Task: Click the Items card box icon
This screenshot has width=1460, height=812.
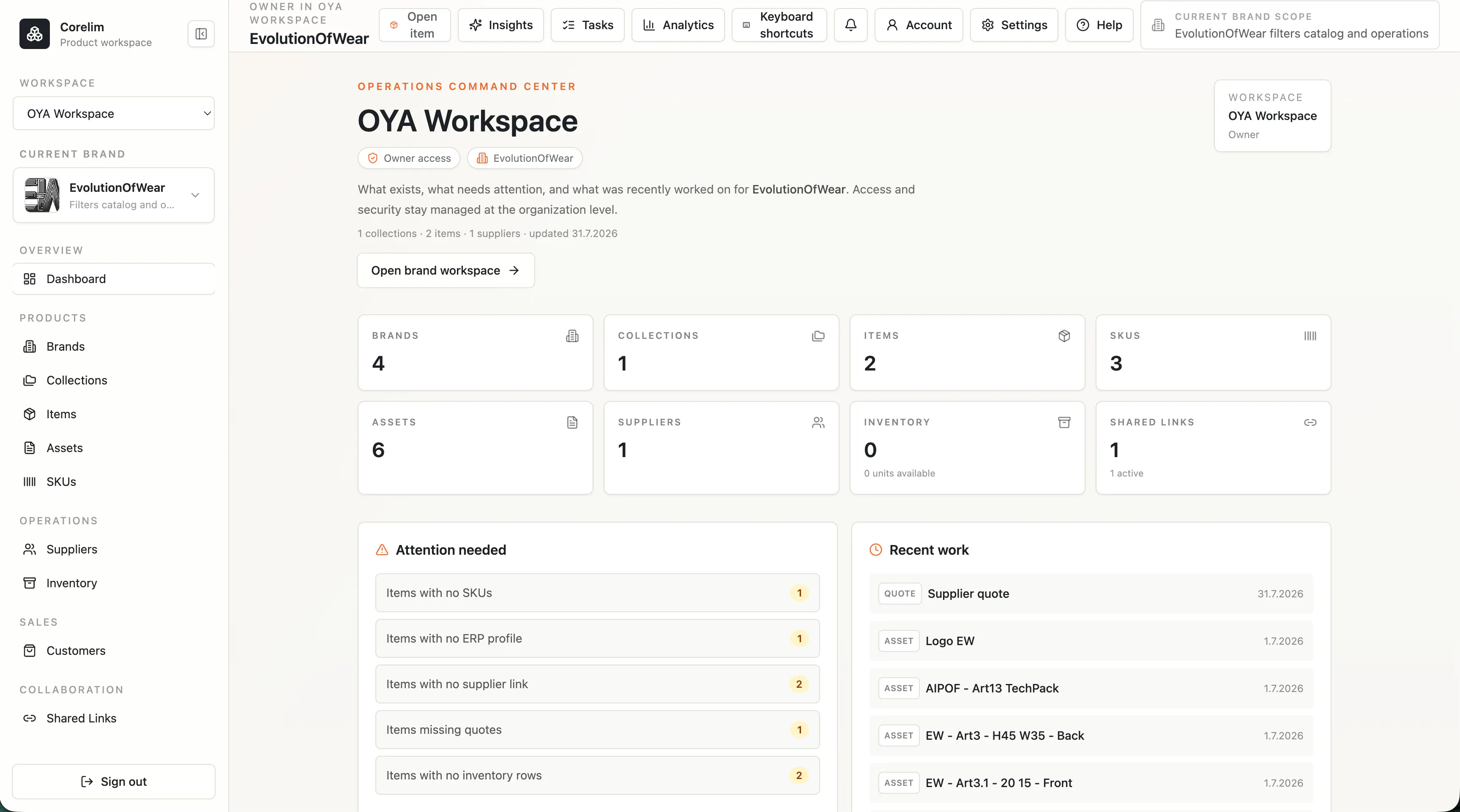Action: (x=1064, y=336)
